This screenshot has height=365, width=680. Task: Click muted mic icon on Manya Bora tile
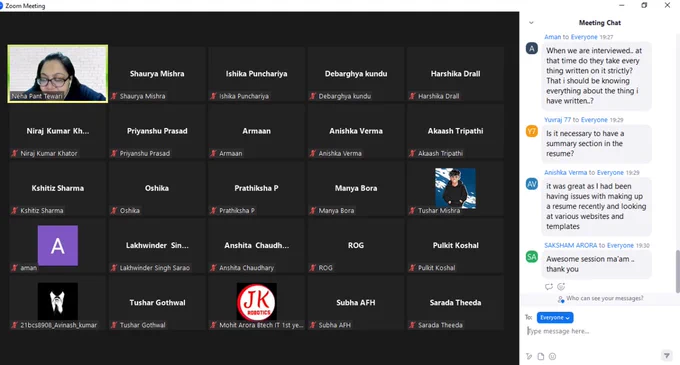[313, 211]
